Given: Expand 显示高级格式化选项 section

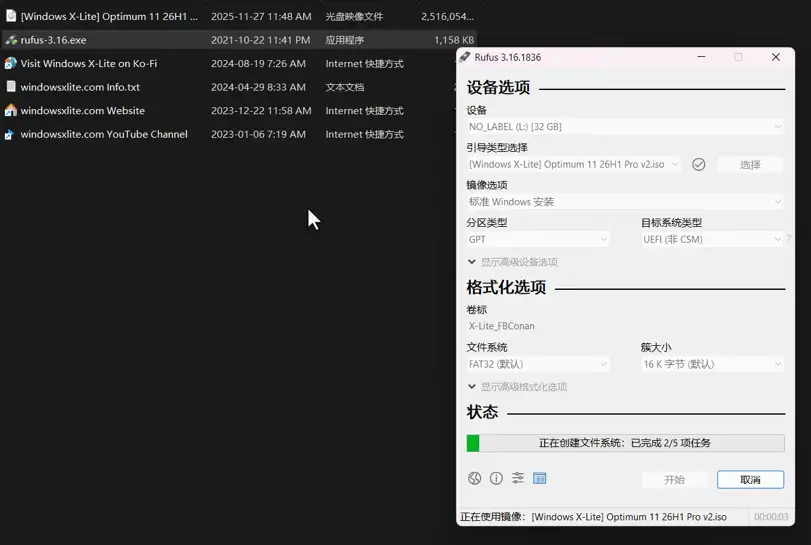Looking at the screenshot, I should point(517,387).
